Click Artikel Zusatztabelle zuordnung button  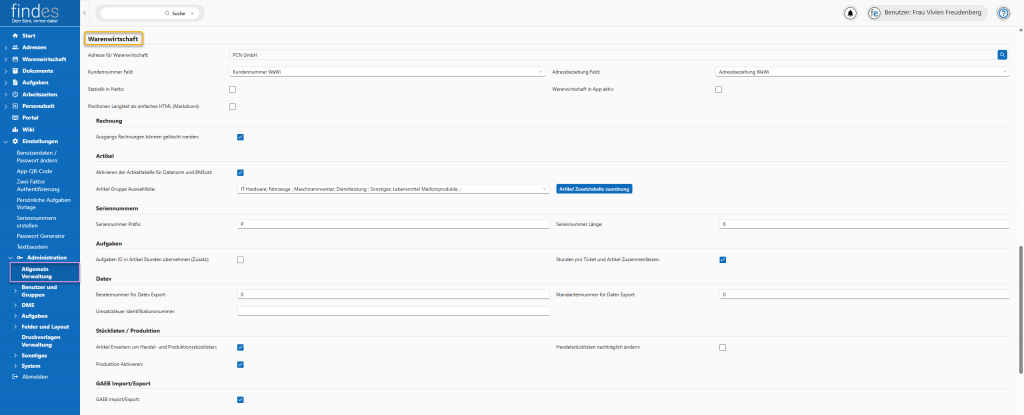[594, 189]
